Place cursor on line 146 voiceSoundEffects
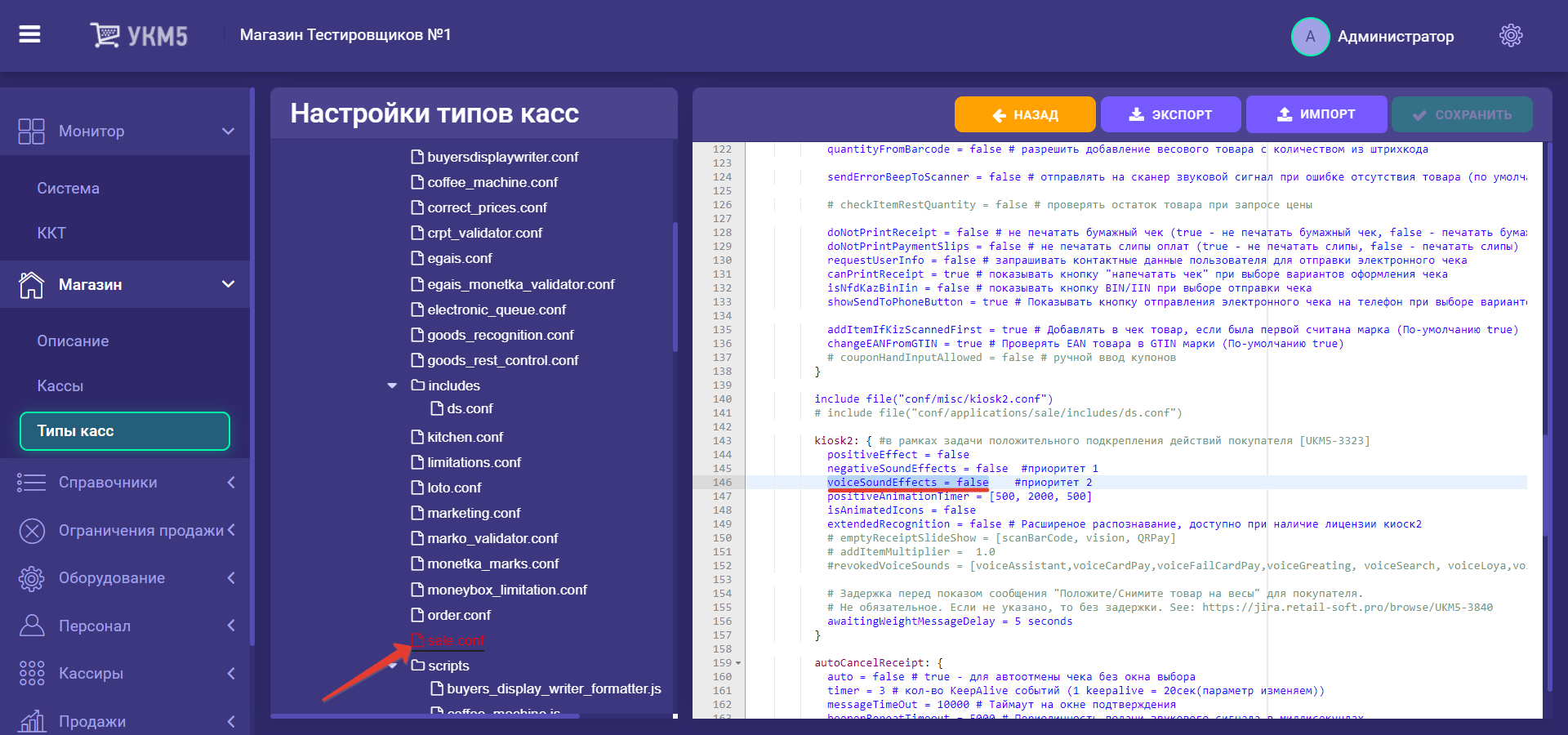This screenshot has width=1568, height=735. click(907, 483)
